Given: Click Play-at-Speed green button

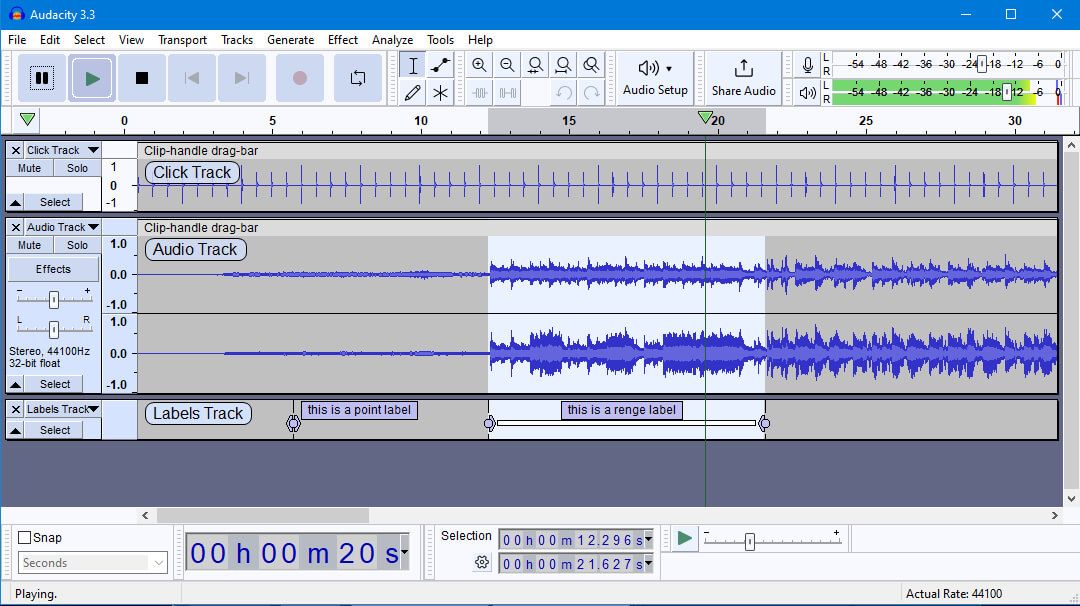Looking at the screenshot, I should click(685, 539).
